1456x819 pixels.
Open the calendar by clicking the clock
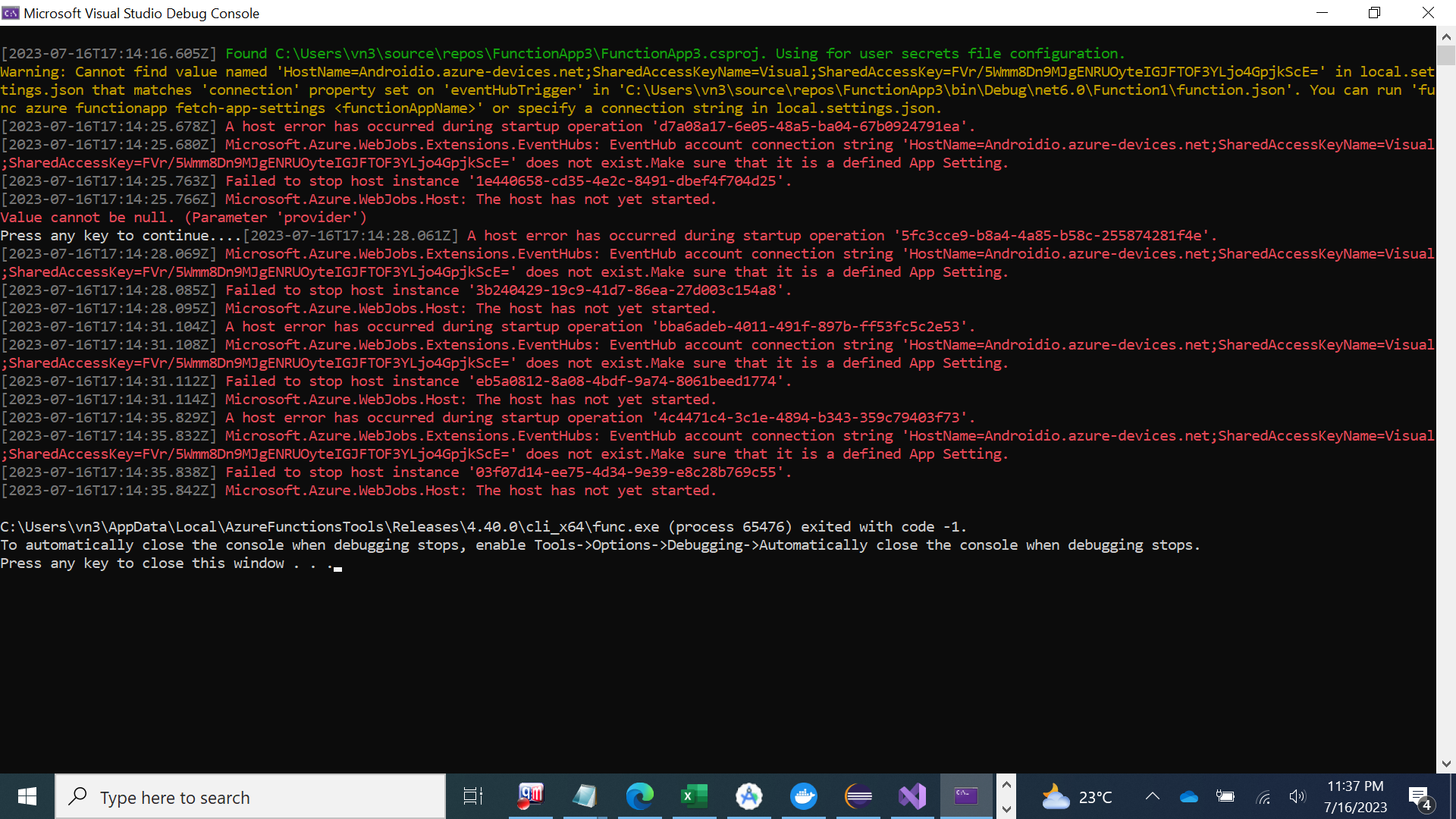1355,796
